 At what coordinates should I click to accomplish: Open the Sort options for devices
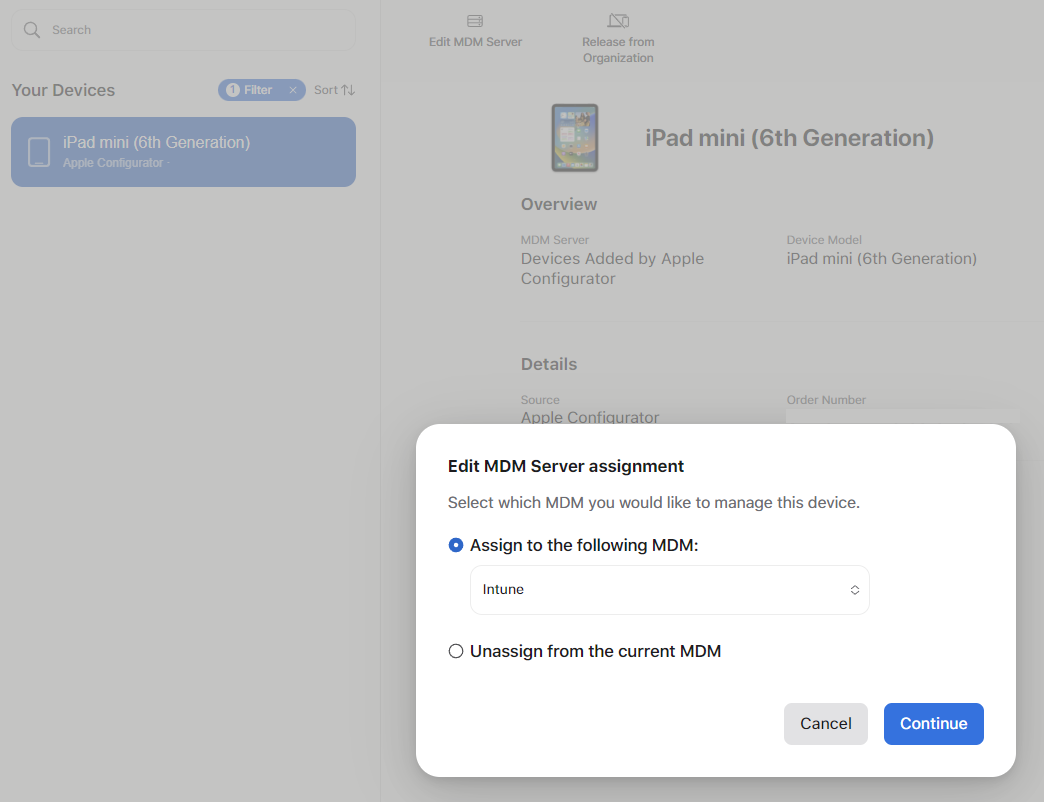coord(334,90)
